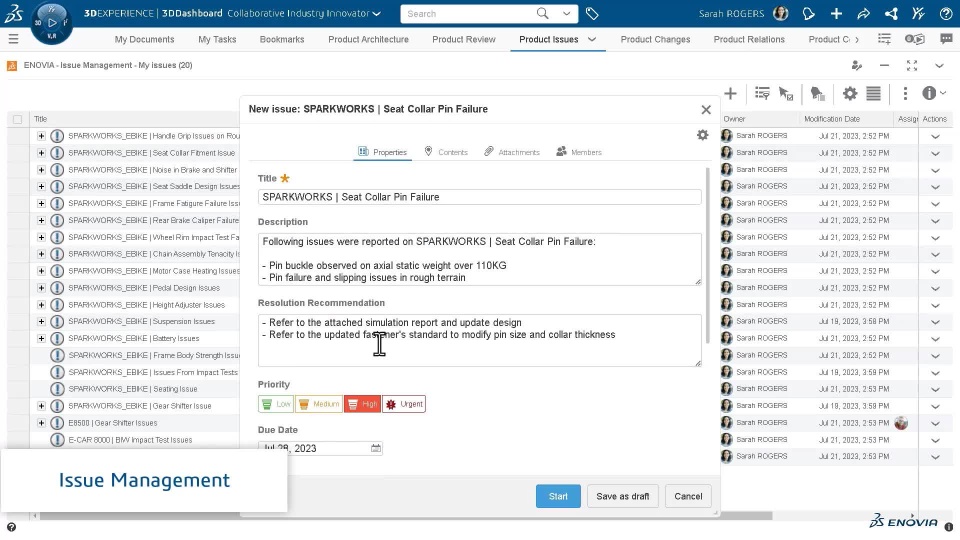
Task: Maximize the widget with fullscreen icon
Action: (912, 66)
